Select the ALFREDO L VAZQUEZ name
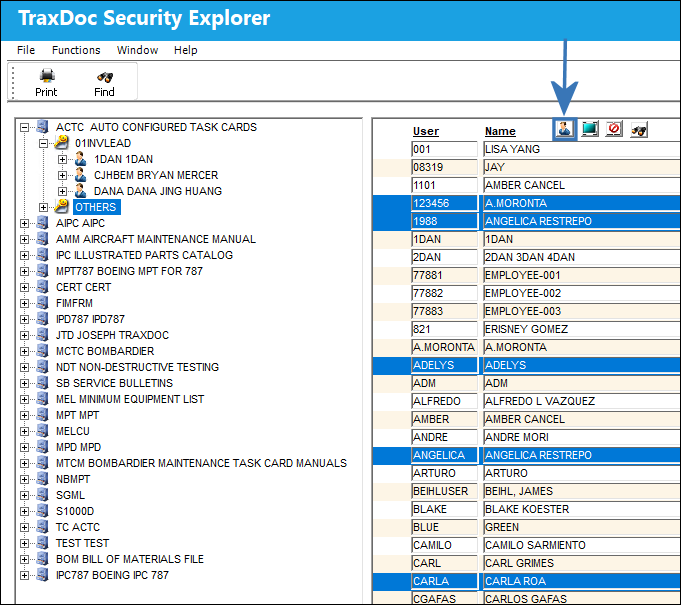Screen dimensions: 681x605 (582, 401)
